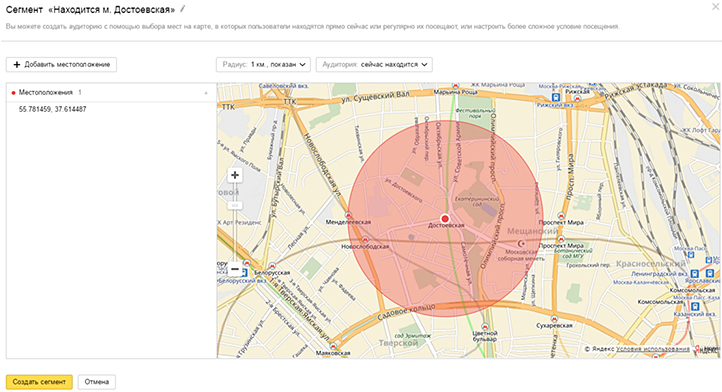The image size is (722, 392).
Task: Zoom out the map with minus button
Action: (235, 269)
